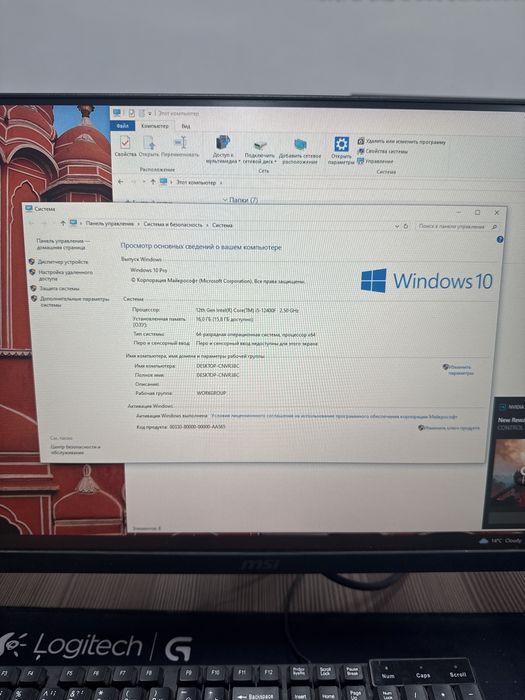Click NVIDIA notification popup thumbnail
Viewport: 525px width, 700px height.
(x=509, y=474)
